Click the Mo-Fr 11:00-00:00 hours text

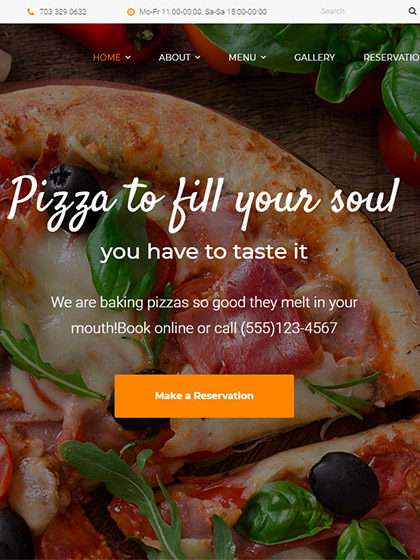(170, 12)
